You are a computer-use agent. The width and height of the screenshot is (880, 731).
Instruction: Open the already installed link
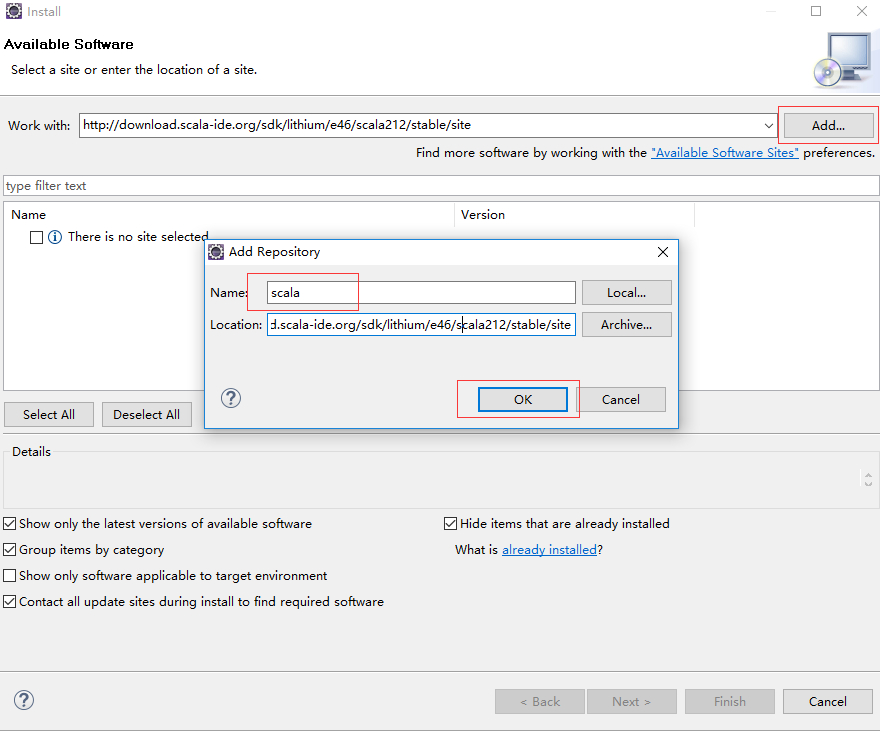pyautogui.click(x=549, y=550)
